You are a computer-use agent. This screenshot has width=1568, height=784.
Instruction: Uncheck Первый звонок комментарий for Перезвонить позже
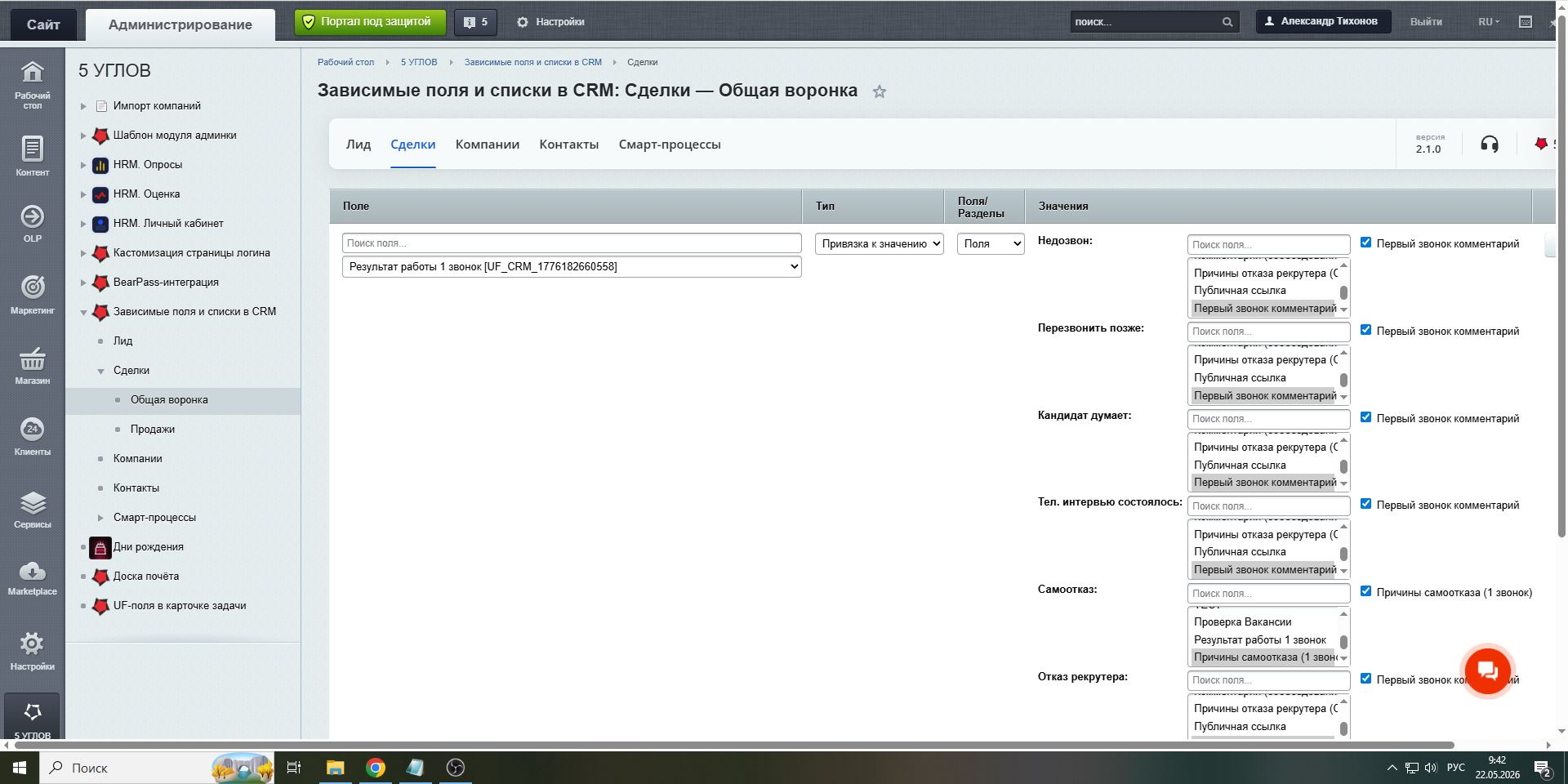1365,330
